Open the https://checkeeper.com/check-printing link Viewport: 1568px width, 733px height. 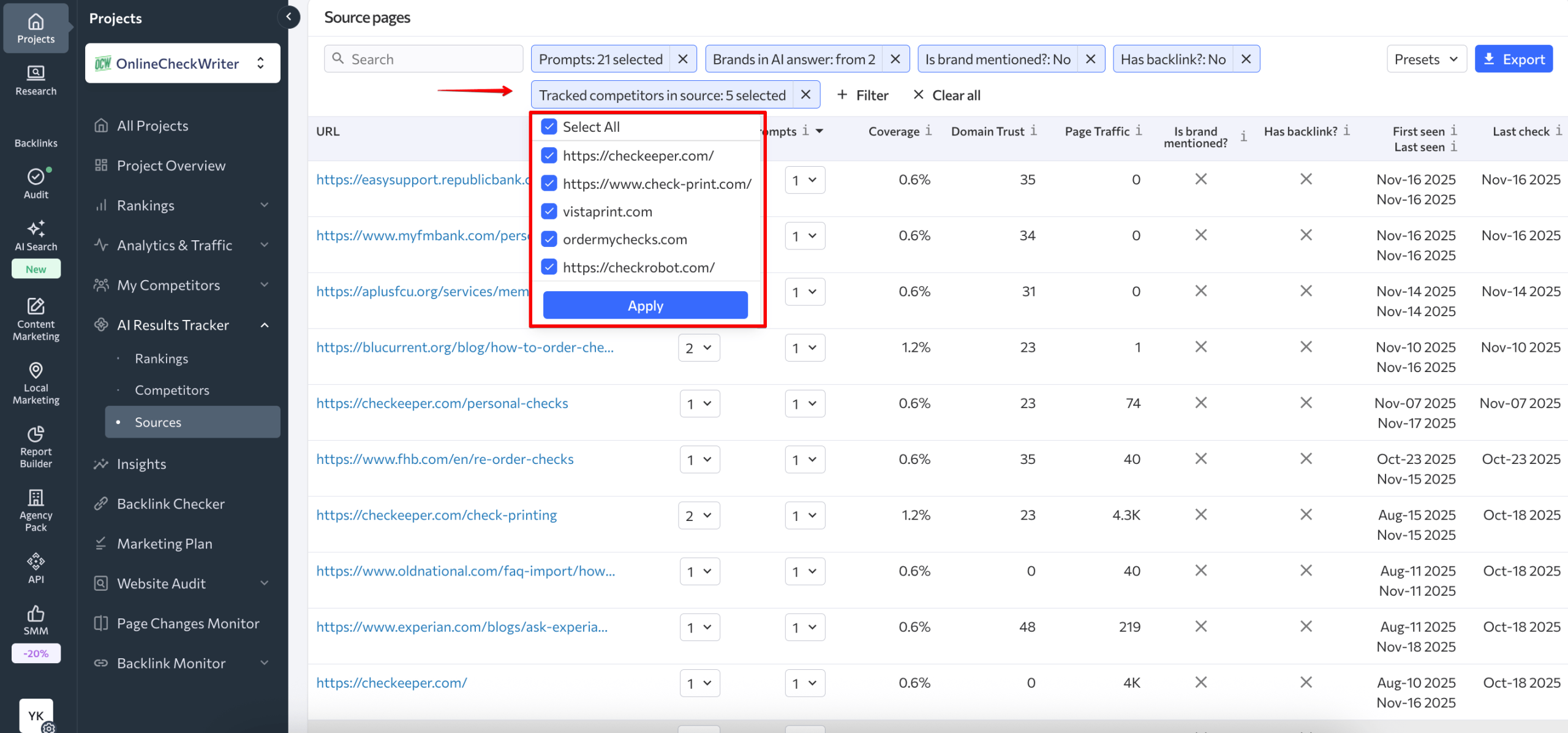tap(436, 515)
